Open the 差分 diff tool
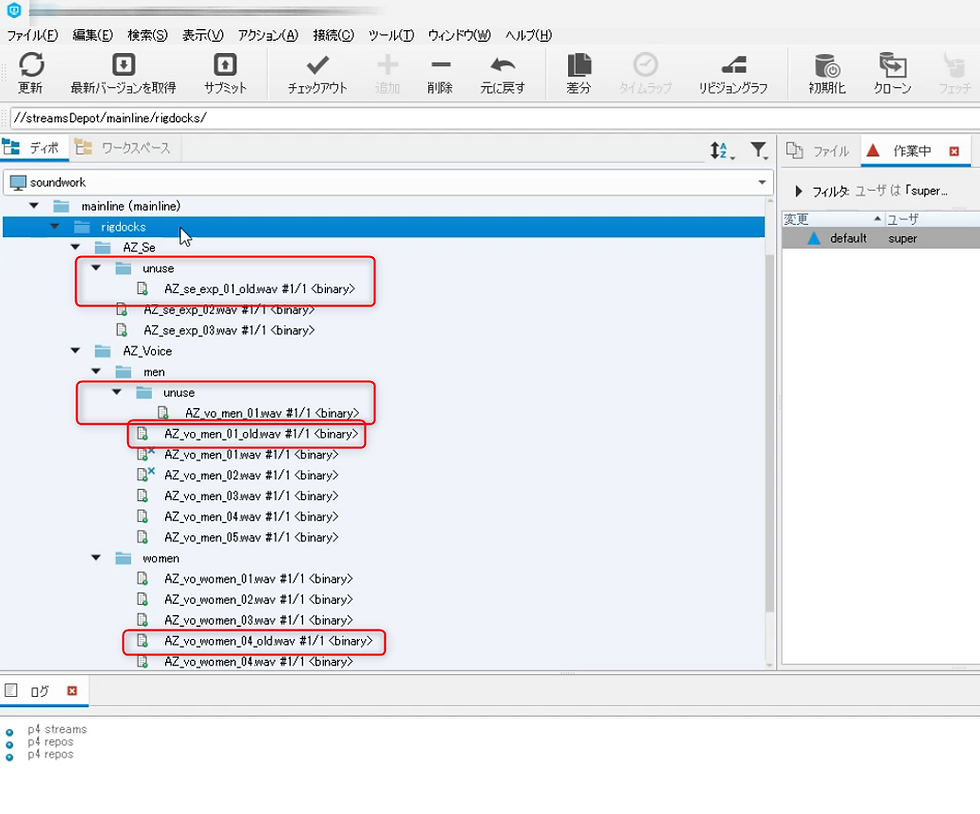980x814 pixels. (x=579, y=64)
